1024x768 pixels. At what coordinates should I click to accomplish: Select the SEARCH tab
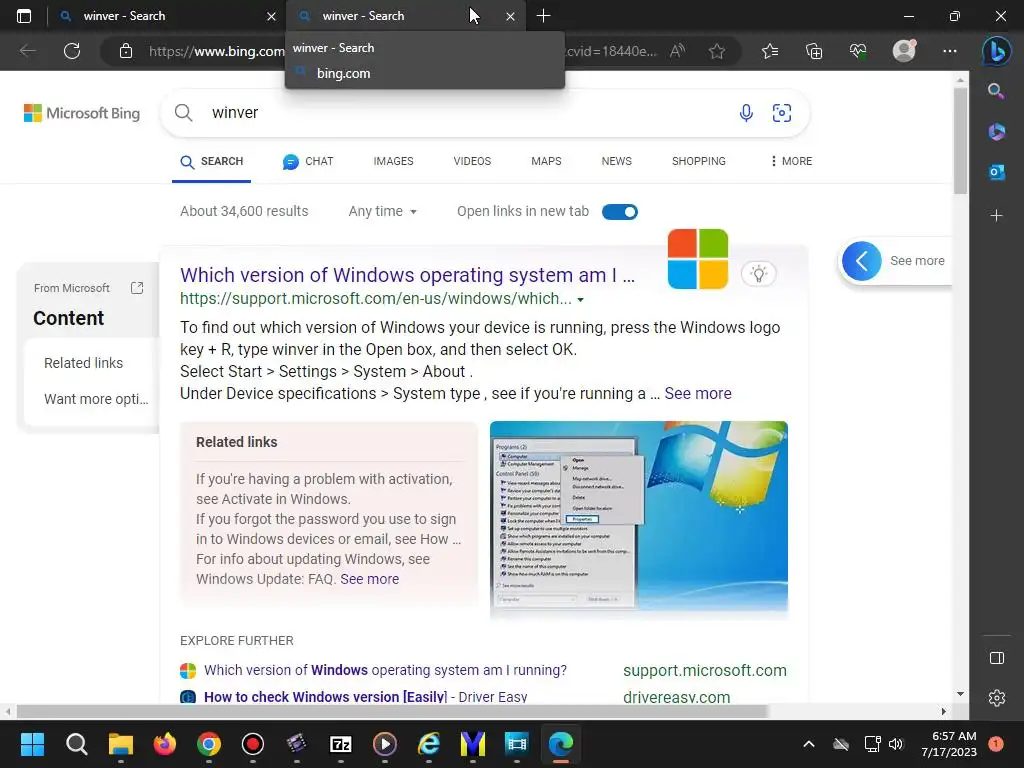tap(212, 161)
